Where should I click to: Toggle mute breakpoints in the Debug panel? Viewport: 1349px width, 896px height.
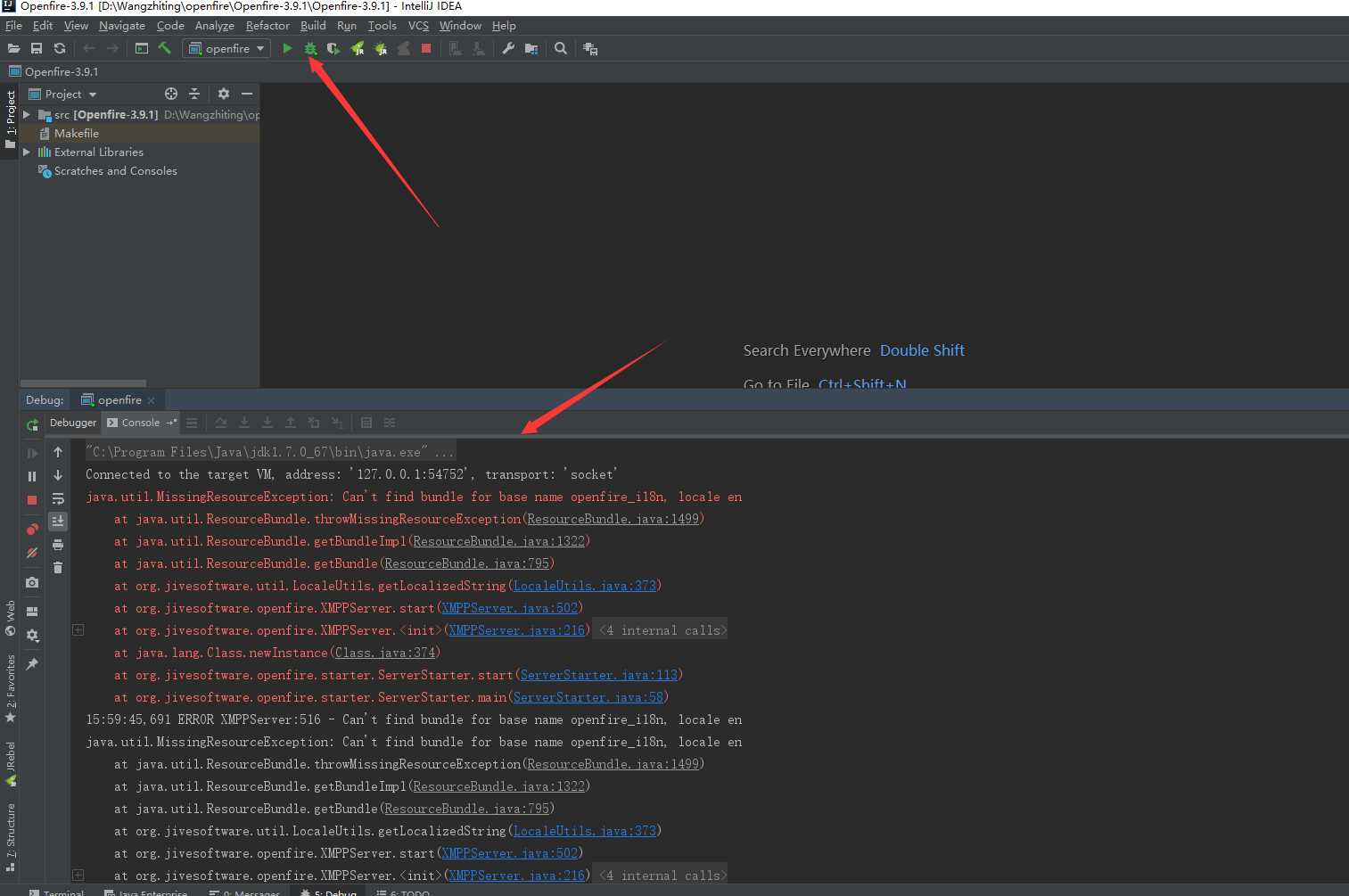click(x=32, y=553)
